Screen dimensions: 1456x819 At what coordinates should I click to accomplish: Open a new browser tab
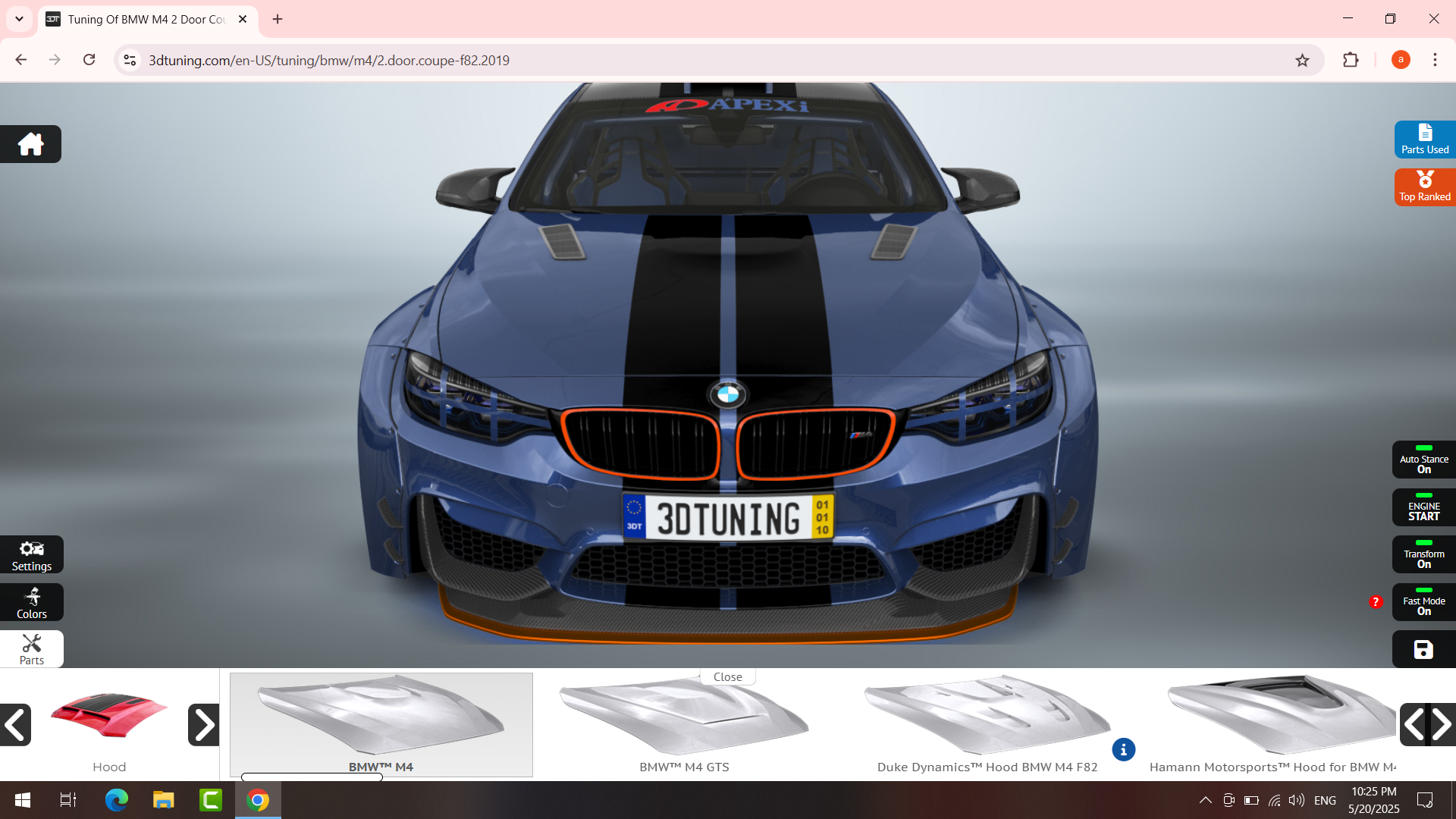pyautogui.click(x=278, y=19)
